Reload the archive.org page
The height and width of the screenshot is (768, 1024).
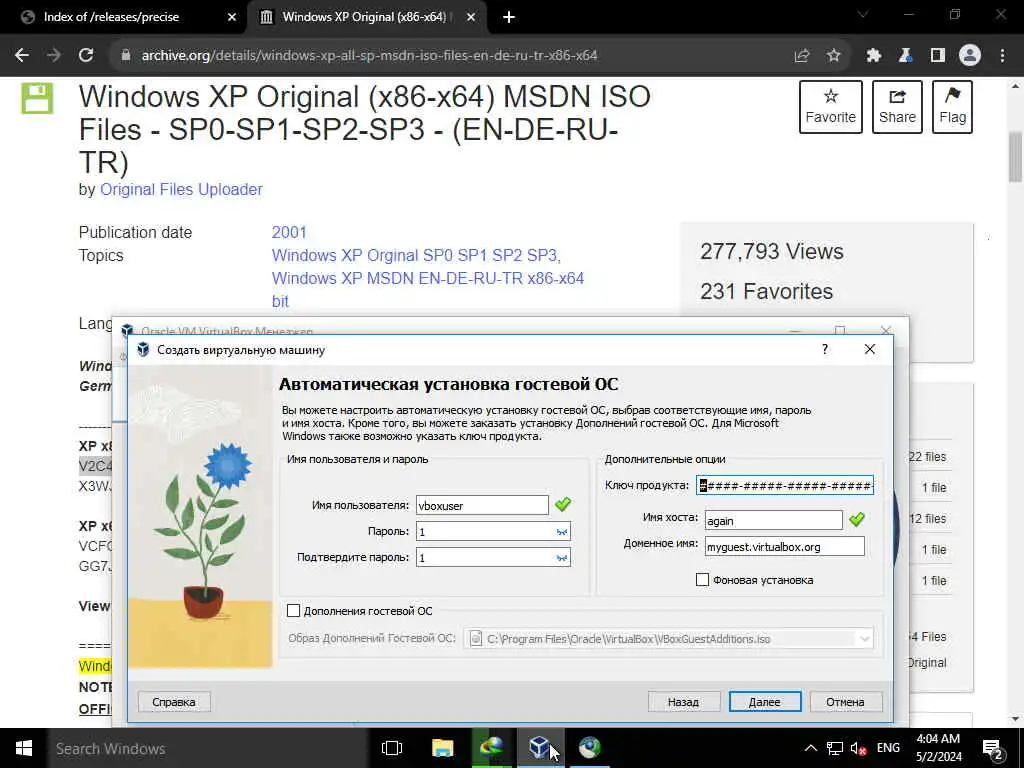click(86, 56)
